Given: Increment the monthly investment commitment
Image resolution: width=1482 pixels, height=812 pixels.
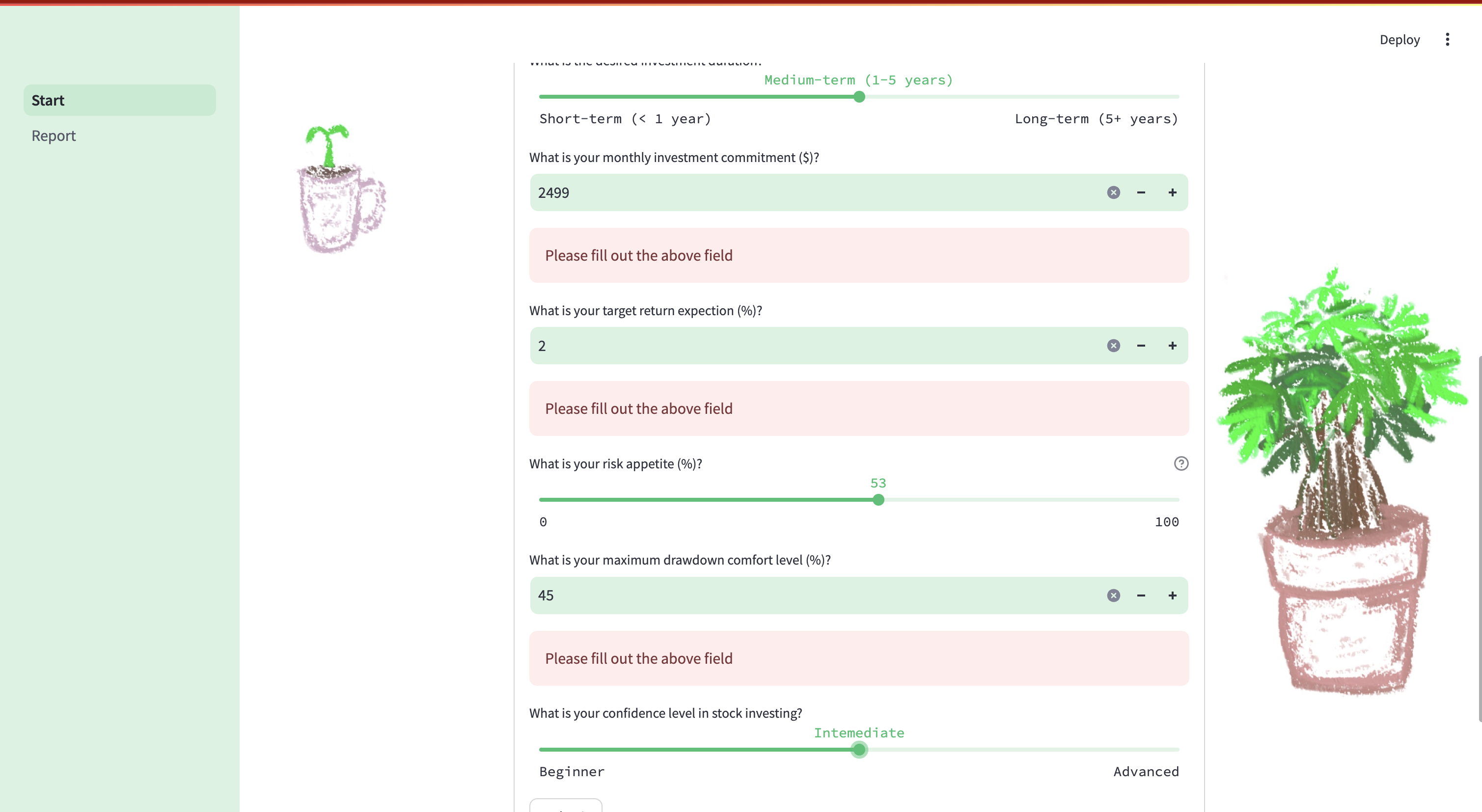Looking at the screenshot, I should click(1173, 192).
